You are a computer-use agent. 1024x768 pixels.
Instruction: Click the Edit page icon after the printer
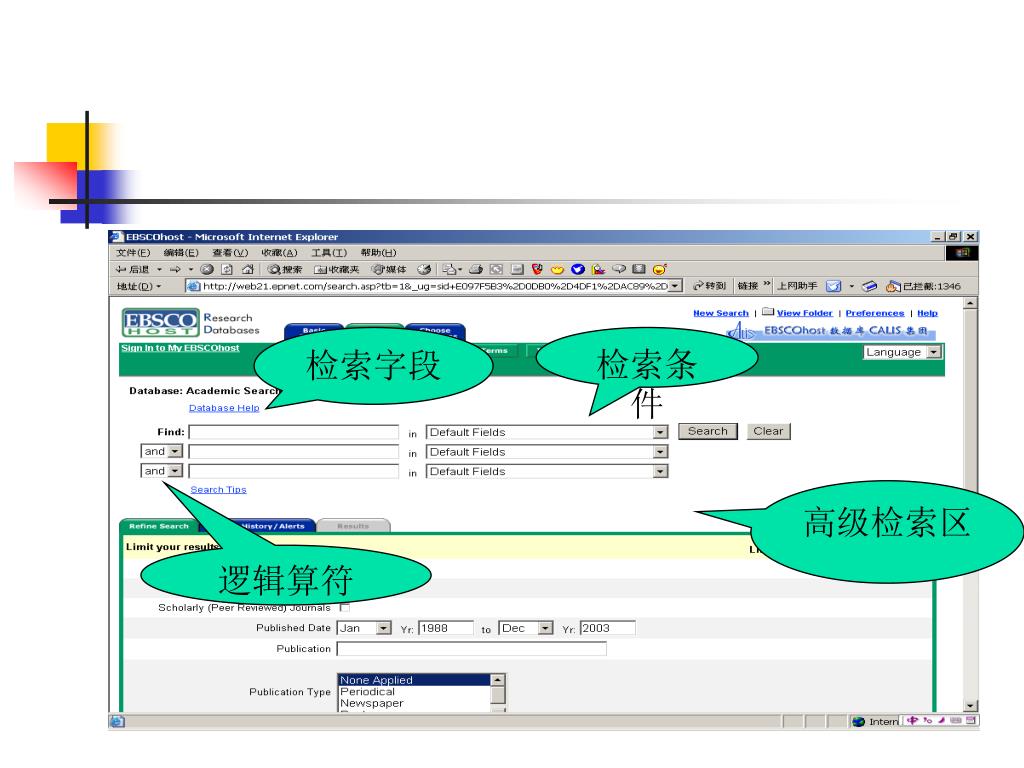pyautogui.click(x=496, y=269)
